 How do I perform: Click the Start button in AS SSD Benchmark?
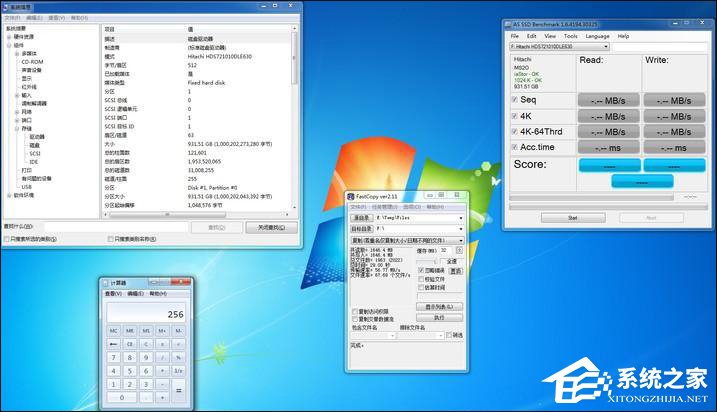(573, 218)
